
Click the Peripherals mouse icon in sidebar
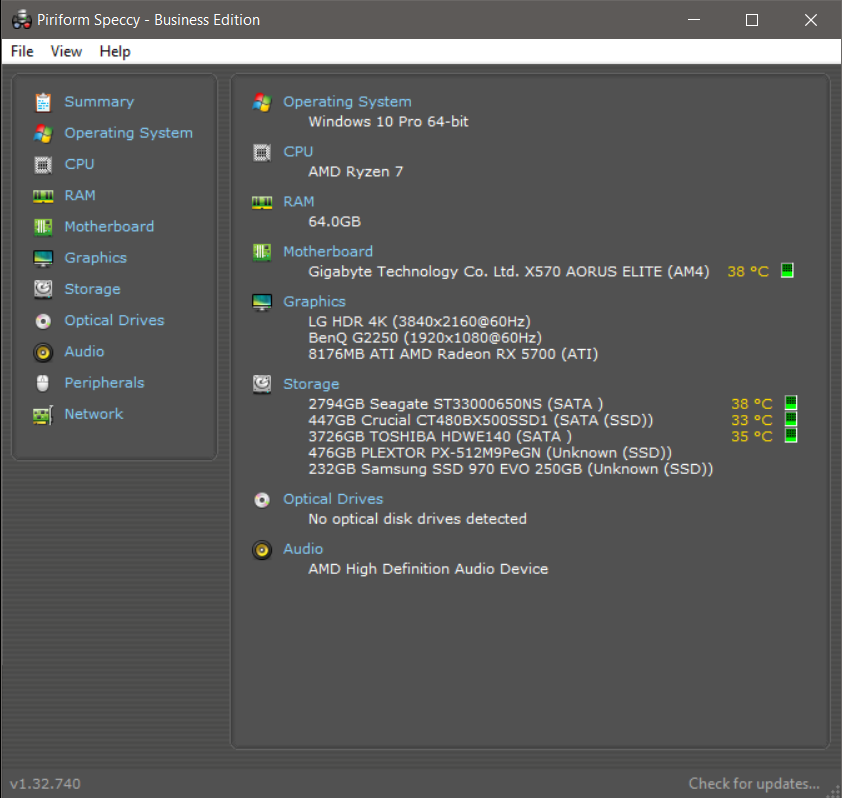pos(43,383)
